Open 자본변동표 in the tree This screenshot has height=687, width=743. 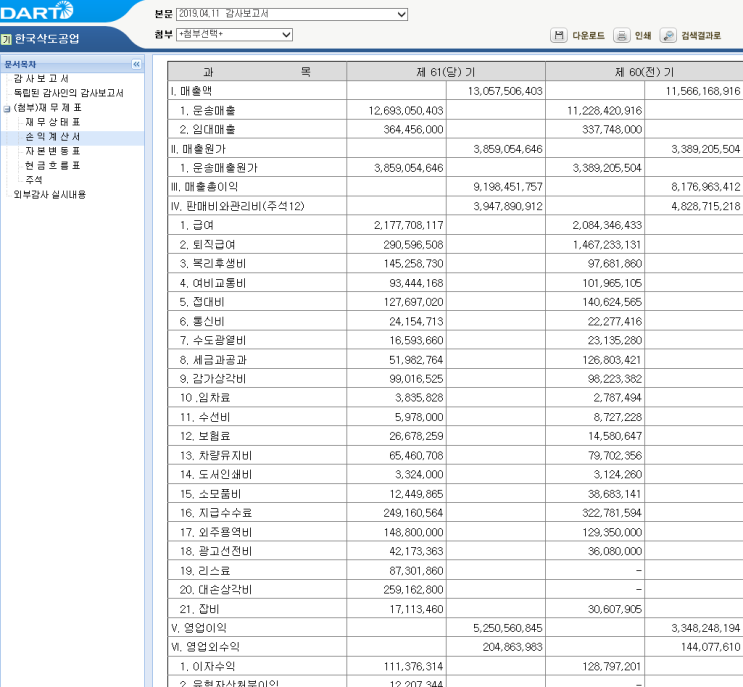click(53, 151)
